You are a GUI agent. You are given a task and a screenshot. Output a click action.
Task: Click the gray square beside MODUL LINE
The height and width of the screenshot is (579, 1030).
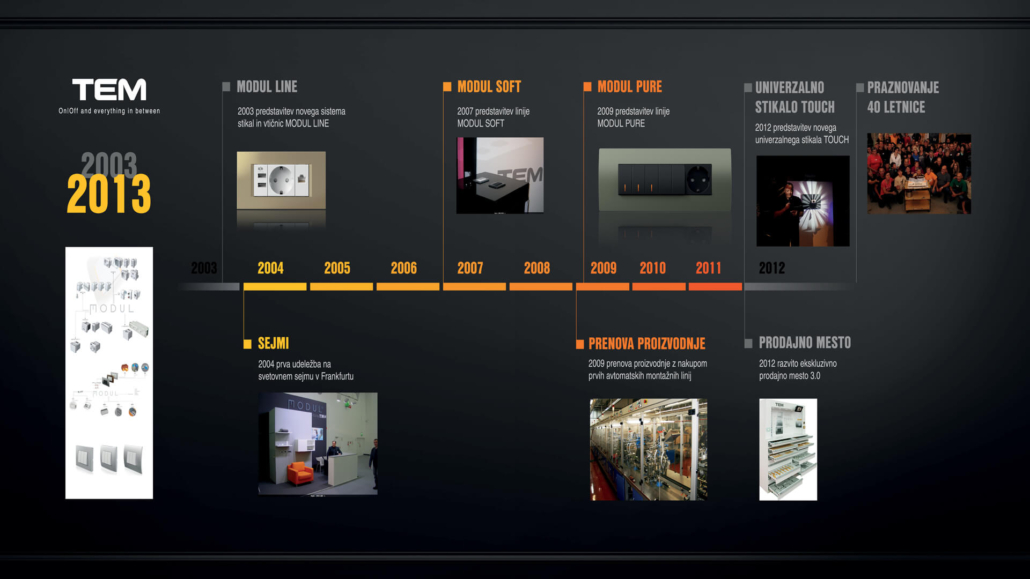click(226, 87)
